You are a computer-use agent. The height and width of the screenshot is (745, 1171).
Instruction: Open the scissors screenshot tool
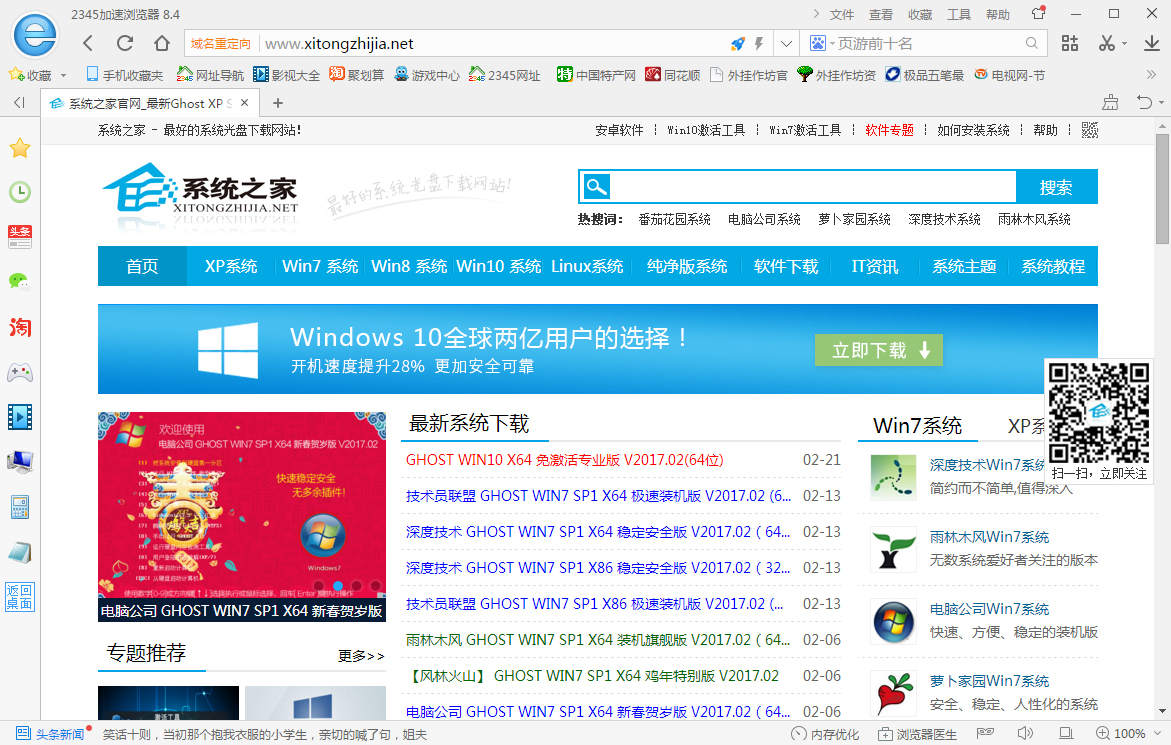(1106, 43)
